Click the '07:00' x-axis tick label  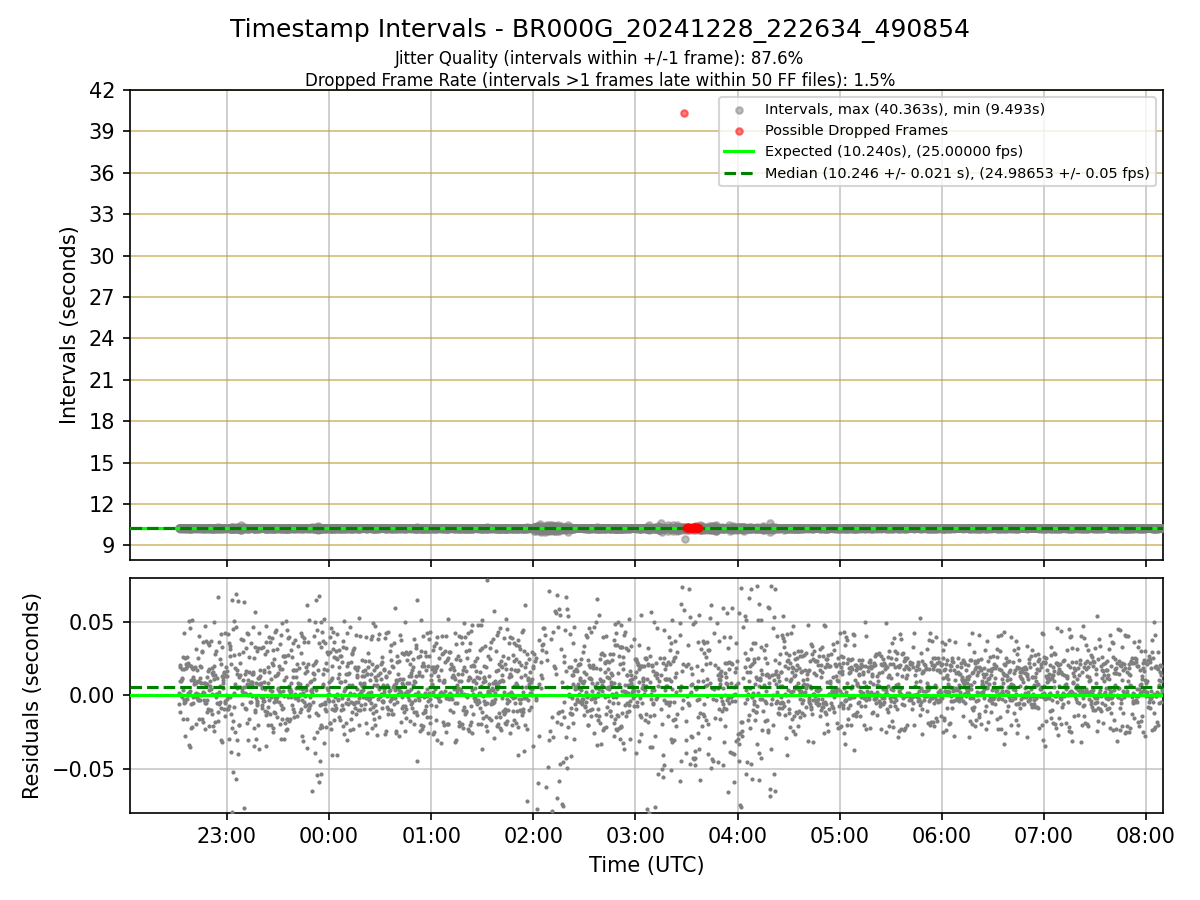[1043, 835]
